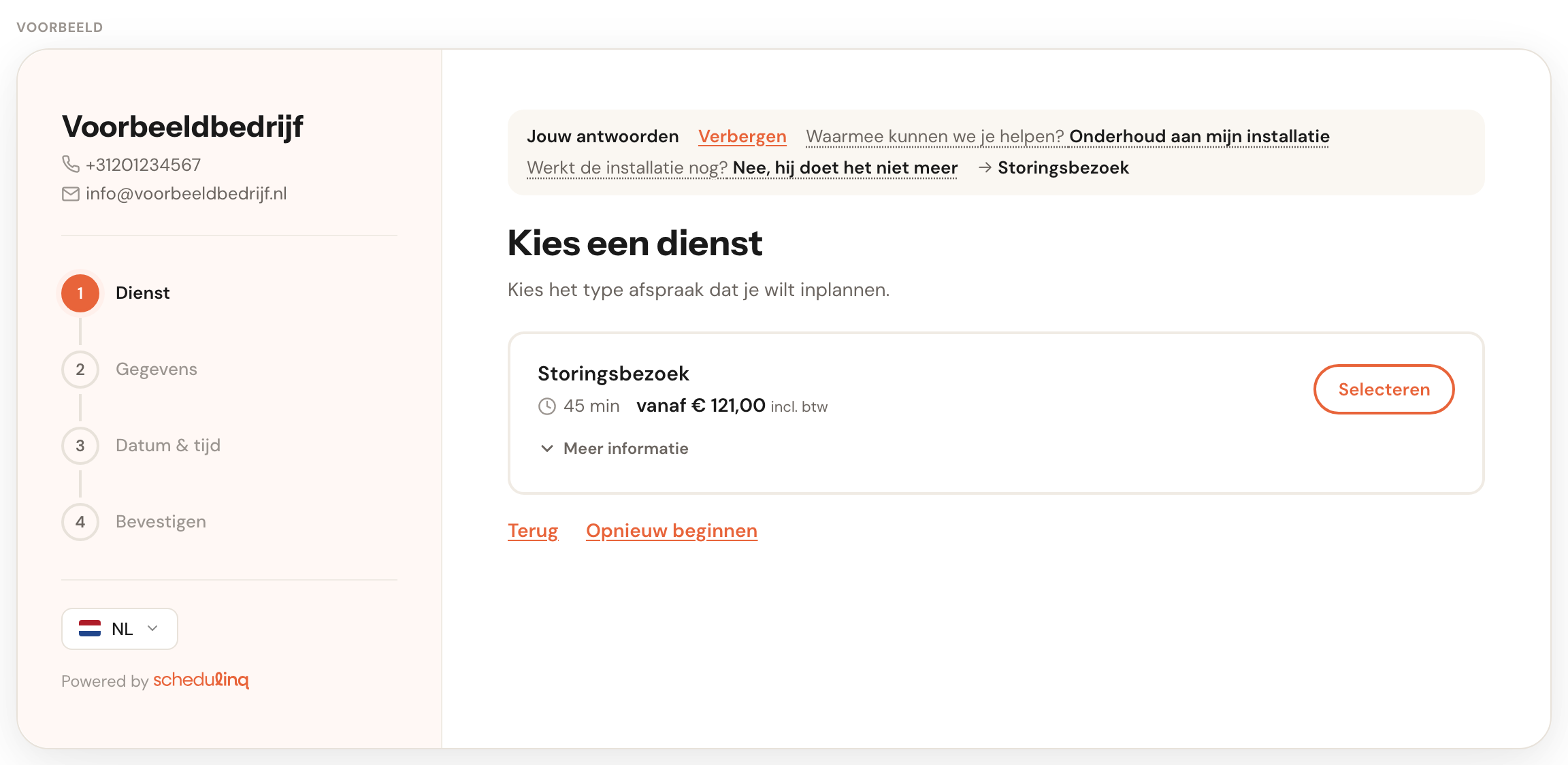Click the 'Dienst' step label
1568x765 pixels.
point(143,293)
